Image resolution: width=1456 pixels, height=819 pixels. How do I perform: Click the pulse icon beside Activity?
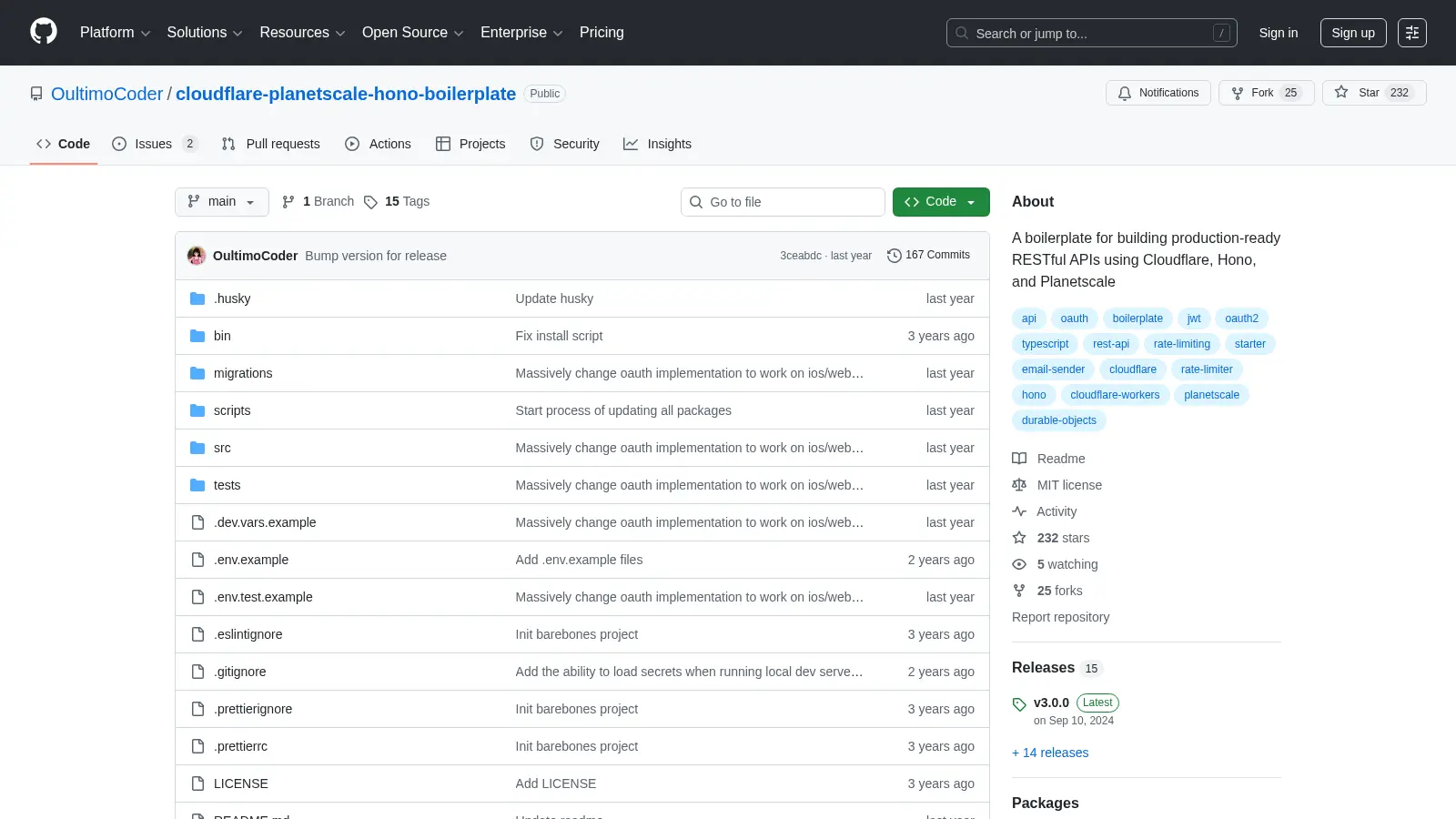(1019, 511)
